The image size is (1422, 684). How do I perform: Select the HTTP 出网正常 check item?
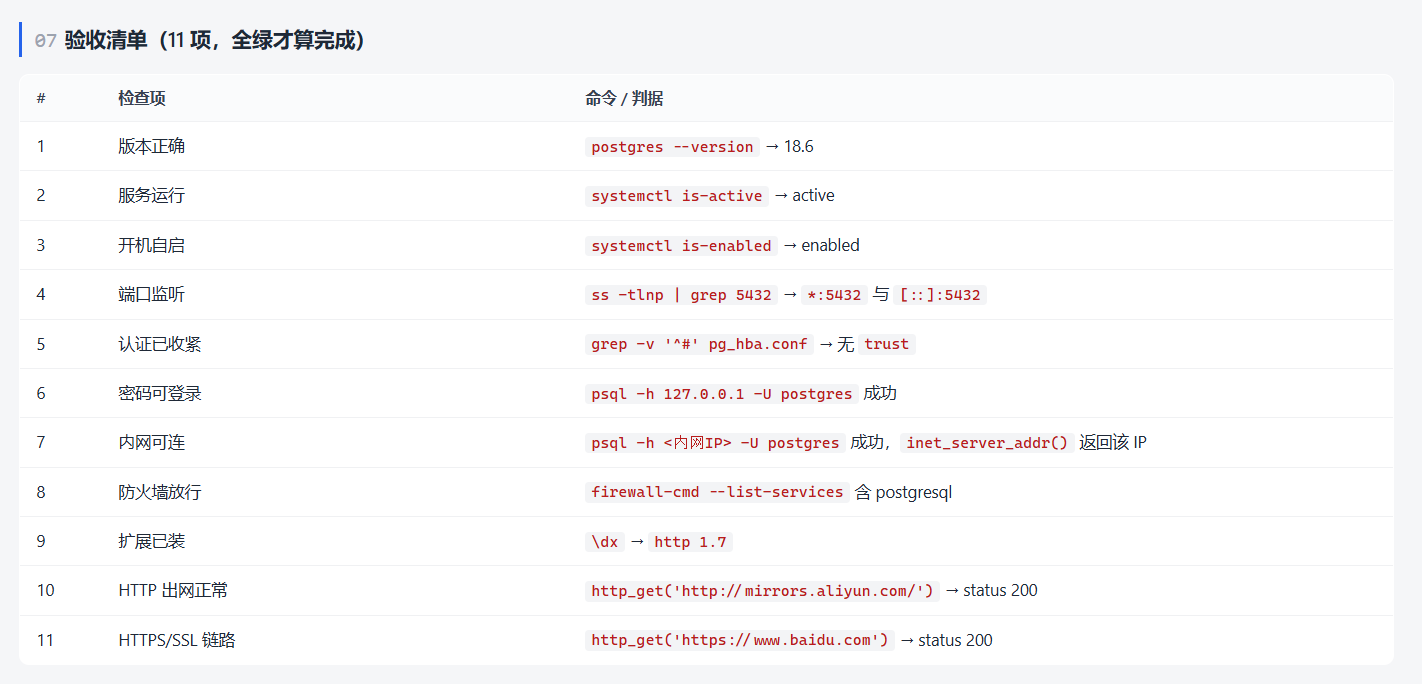[173, 590]
